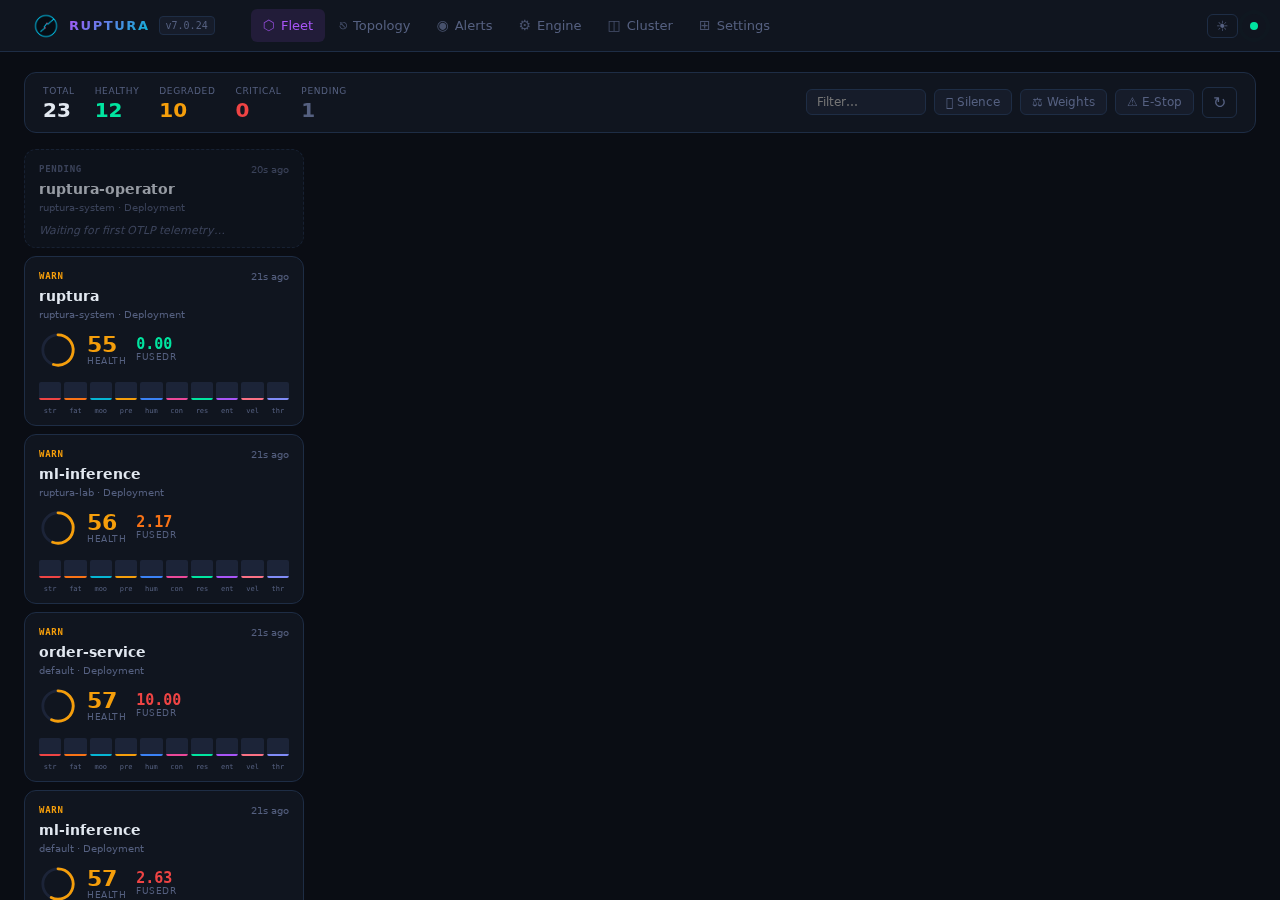Click the 'hum' signal bar on ruptura card
Screen dimensions: 1280x900
click(151, 391)
